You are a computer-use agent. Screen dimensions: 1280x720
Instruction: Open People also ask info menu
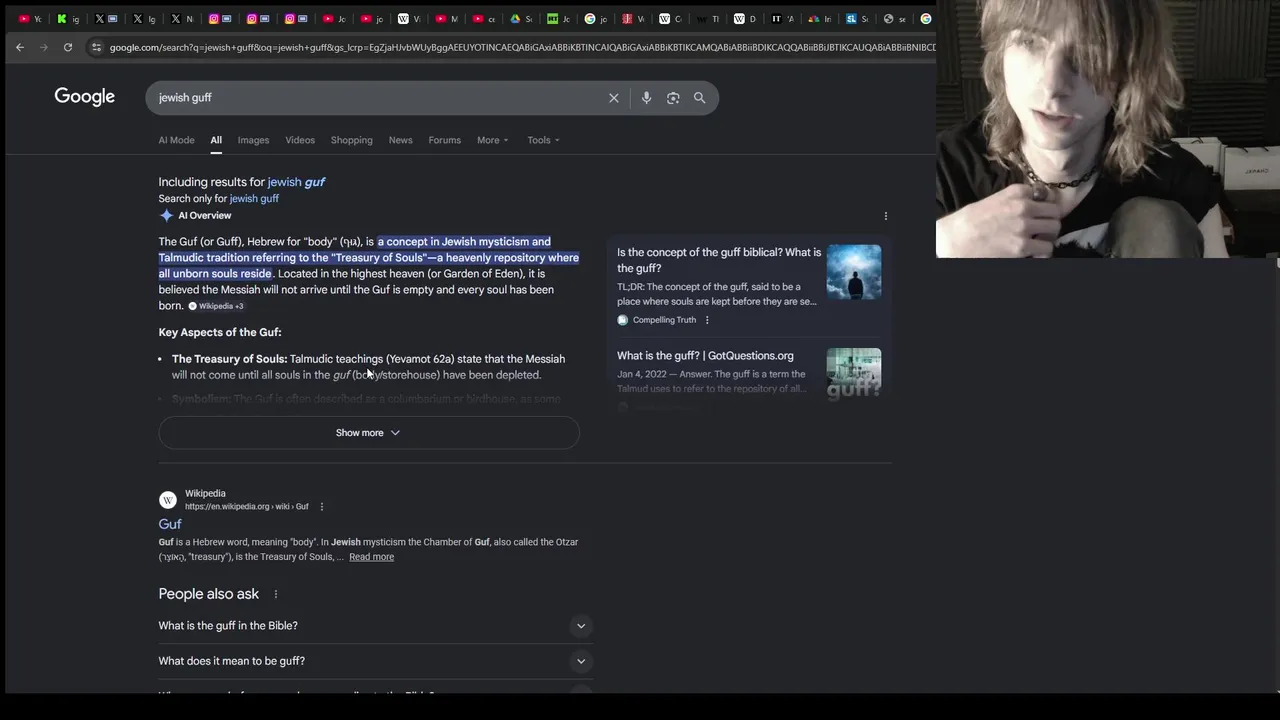point(276,594)
